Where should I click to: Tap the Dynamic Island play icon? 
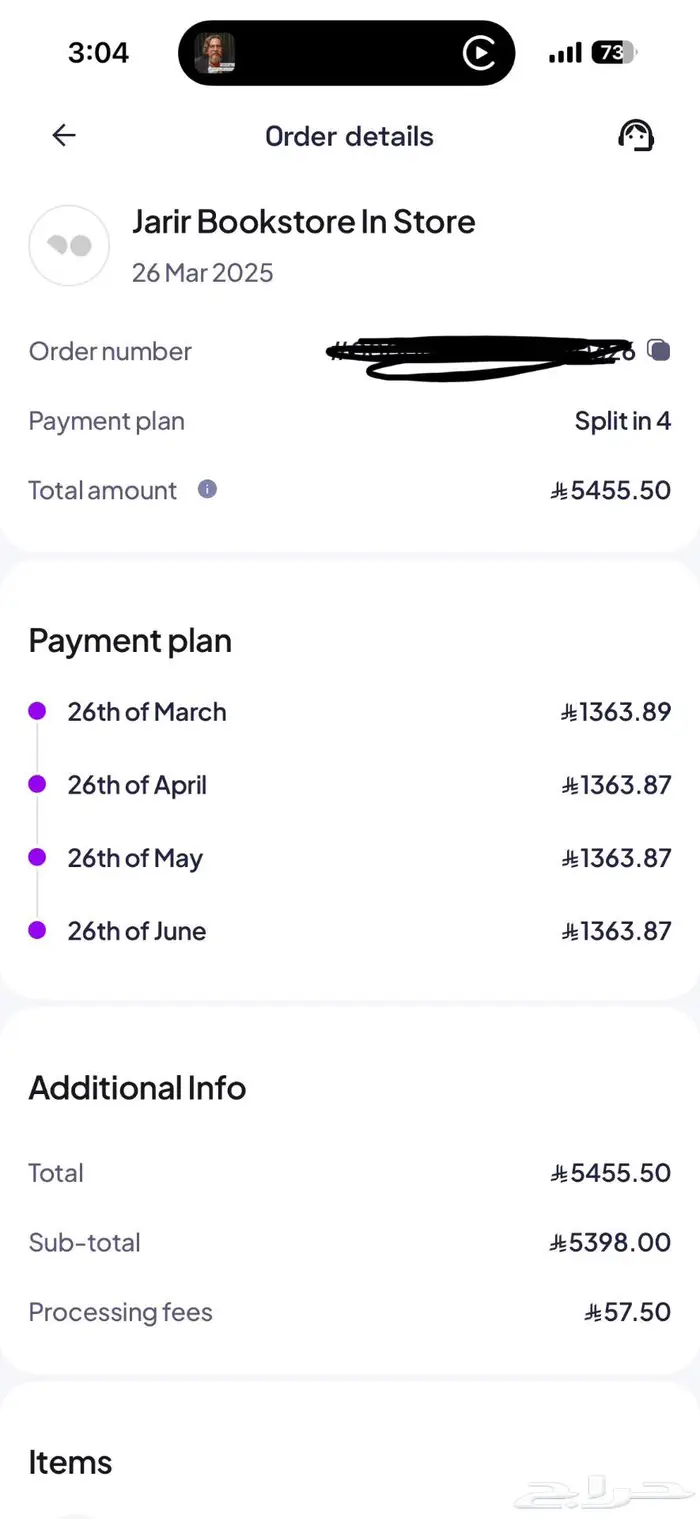point(479,53)
